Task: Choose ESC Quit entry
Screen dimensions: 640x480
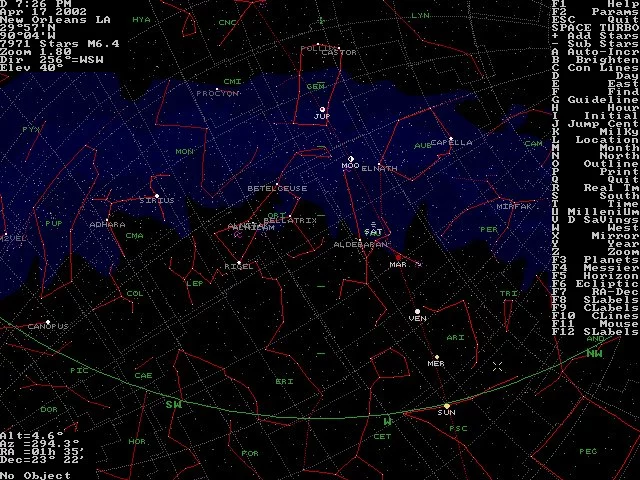Action: 596,20
